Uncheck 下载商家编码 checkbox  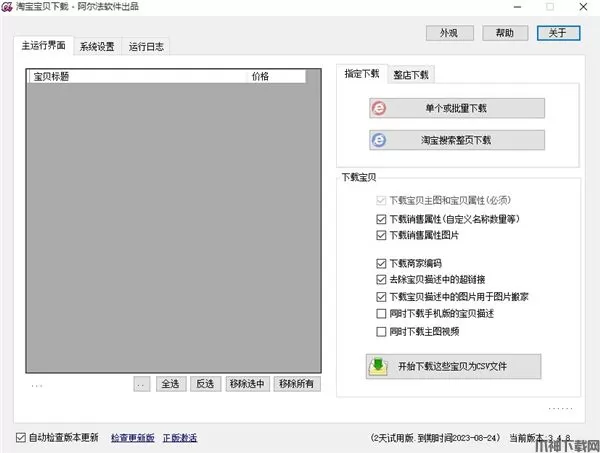pyautogui.click(x=380, y=262)
